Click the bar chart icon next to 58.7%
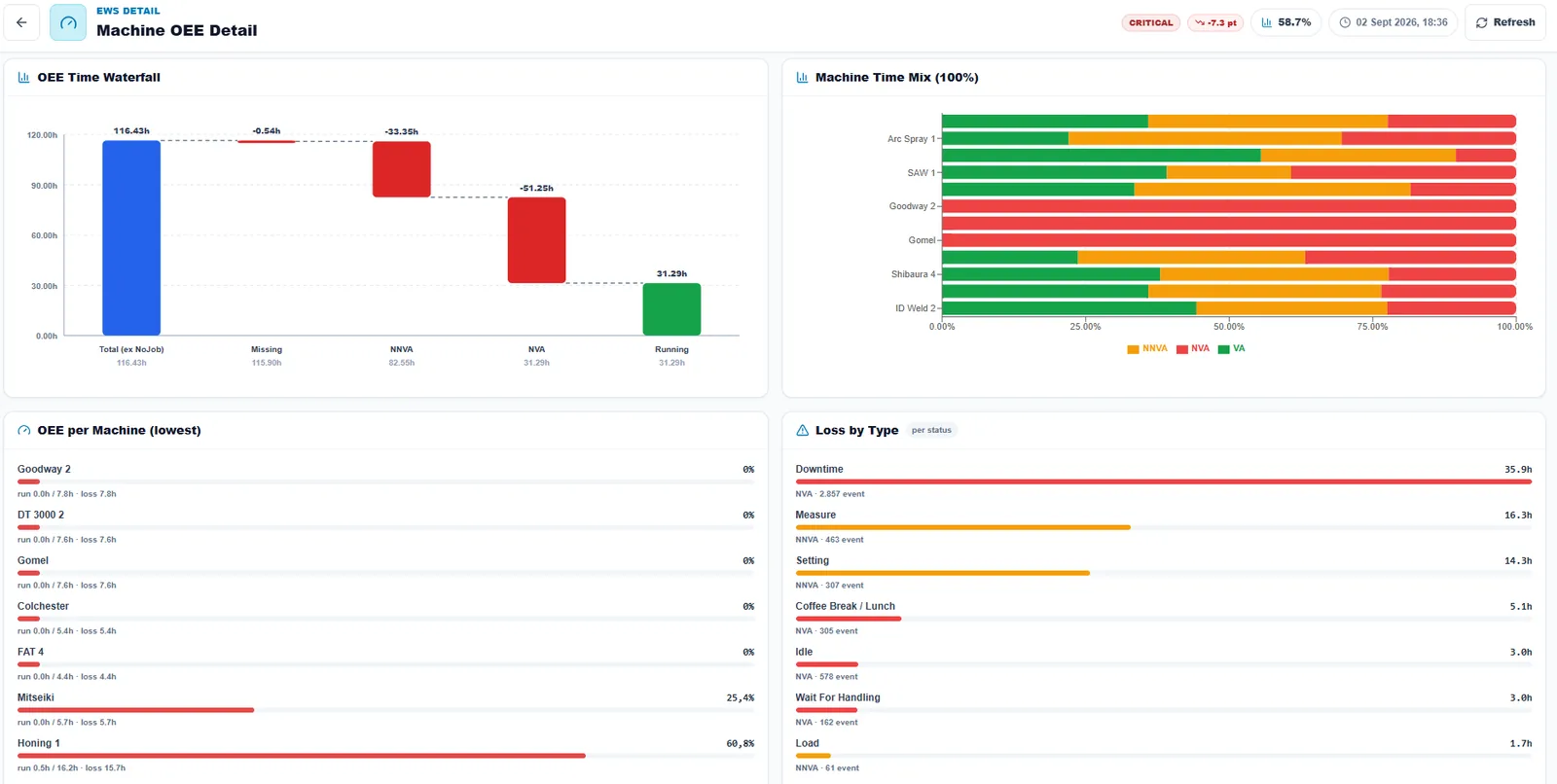Viewport: 1557px width, 784px height. (x=1267, y=22)
